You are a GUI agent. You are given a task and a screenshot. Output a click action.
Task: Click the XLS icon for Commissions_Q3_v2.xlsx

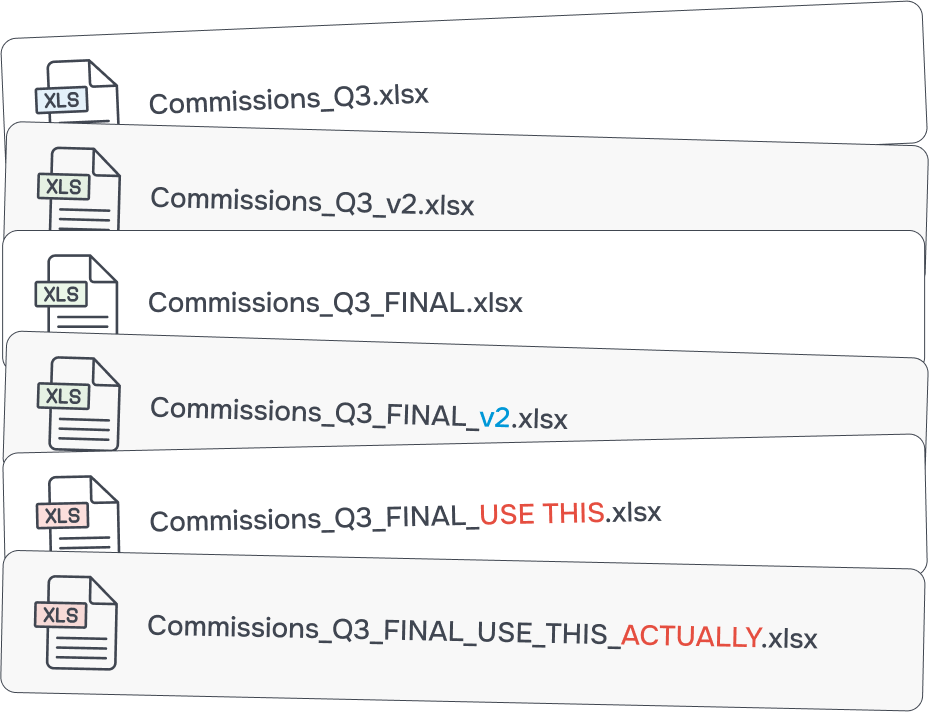pos(79,189)
